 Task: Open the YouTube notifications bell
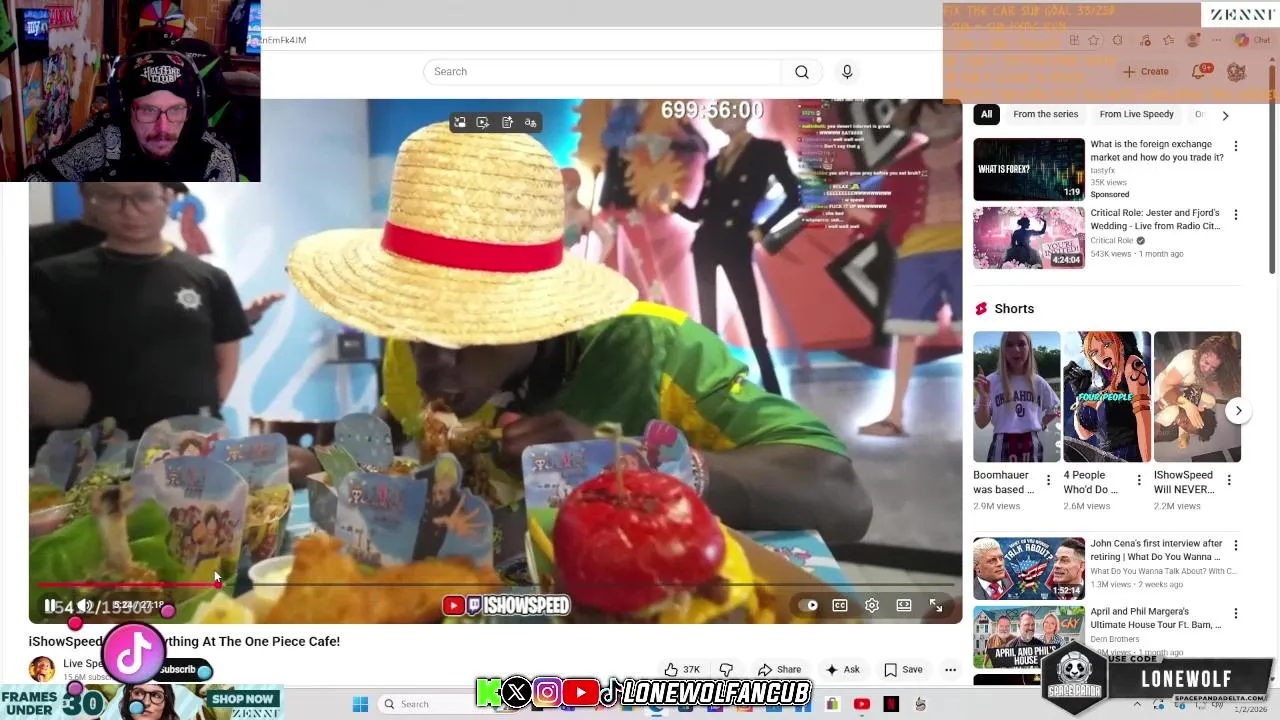click(1199, 72)
